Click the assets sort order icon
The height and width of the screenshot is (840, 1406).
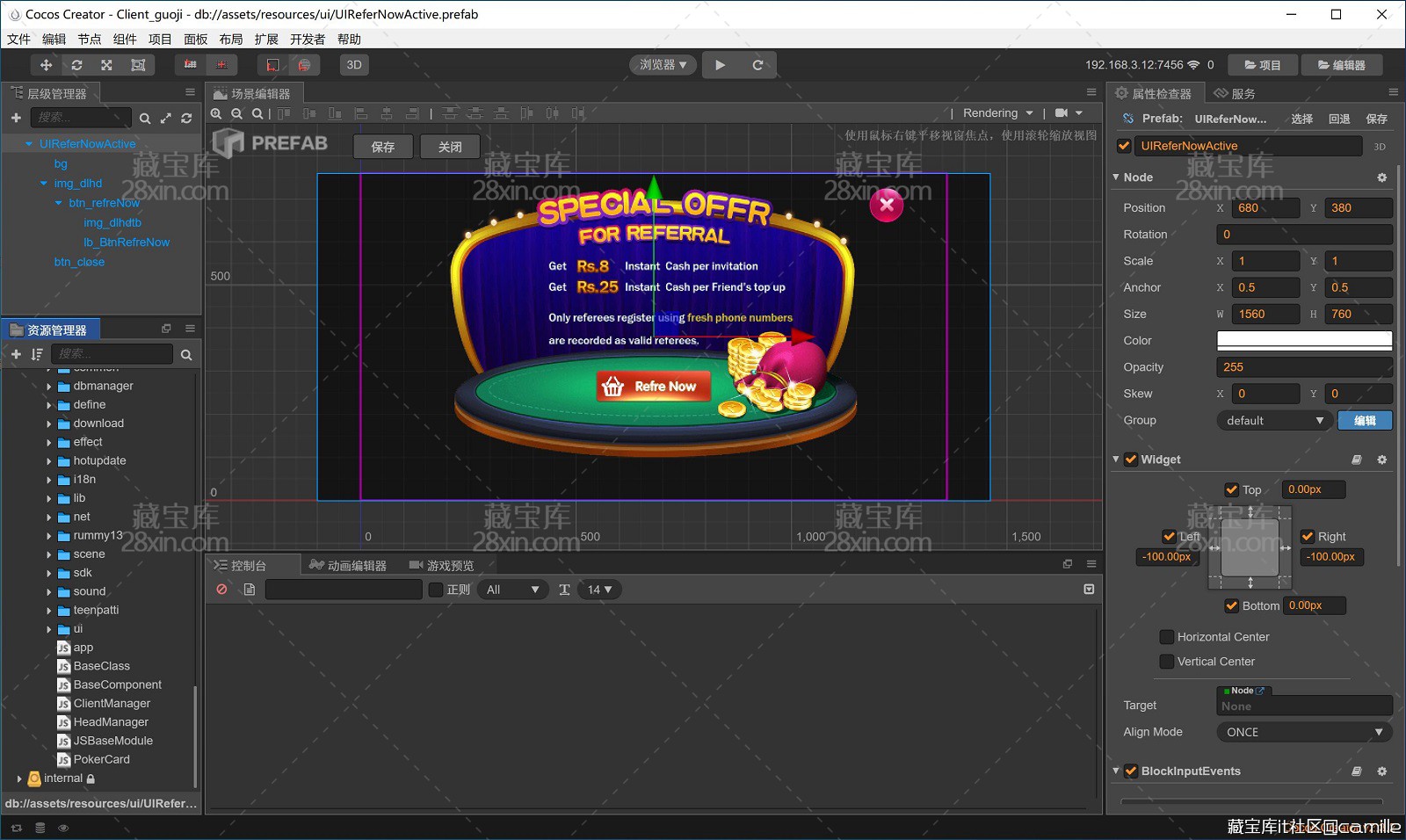[x=37, y=354]
